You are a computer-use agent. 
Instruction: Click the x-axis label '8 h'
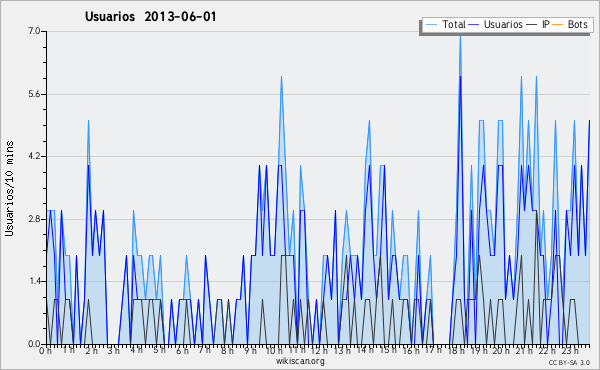[227, 350]
